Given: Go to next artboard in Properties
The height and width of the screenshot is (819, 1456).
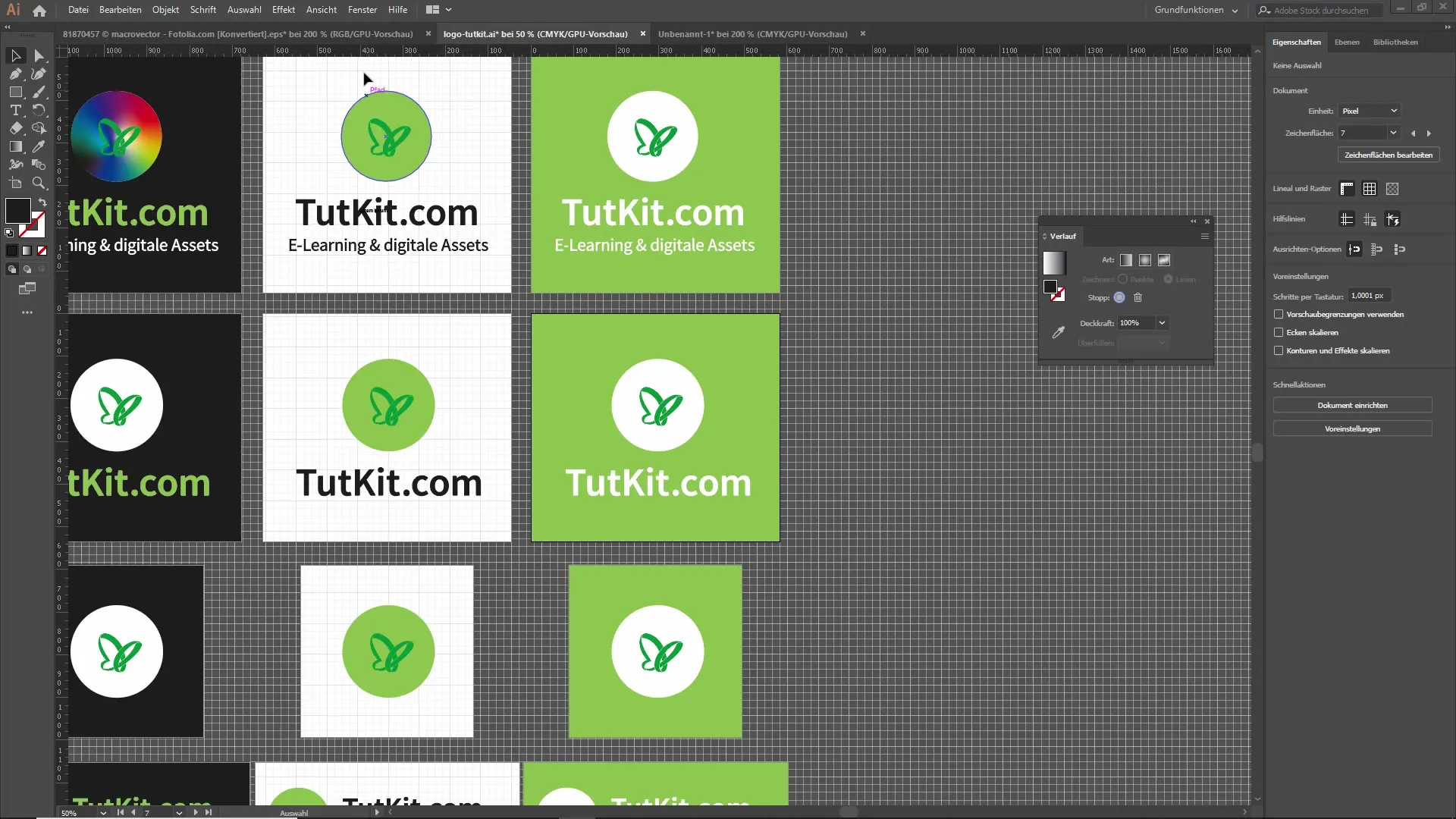Looking at the screenshot, I should point(1429,133).
